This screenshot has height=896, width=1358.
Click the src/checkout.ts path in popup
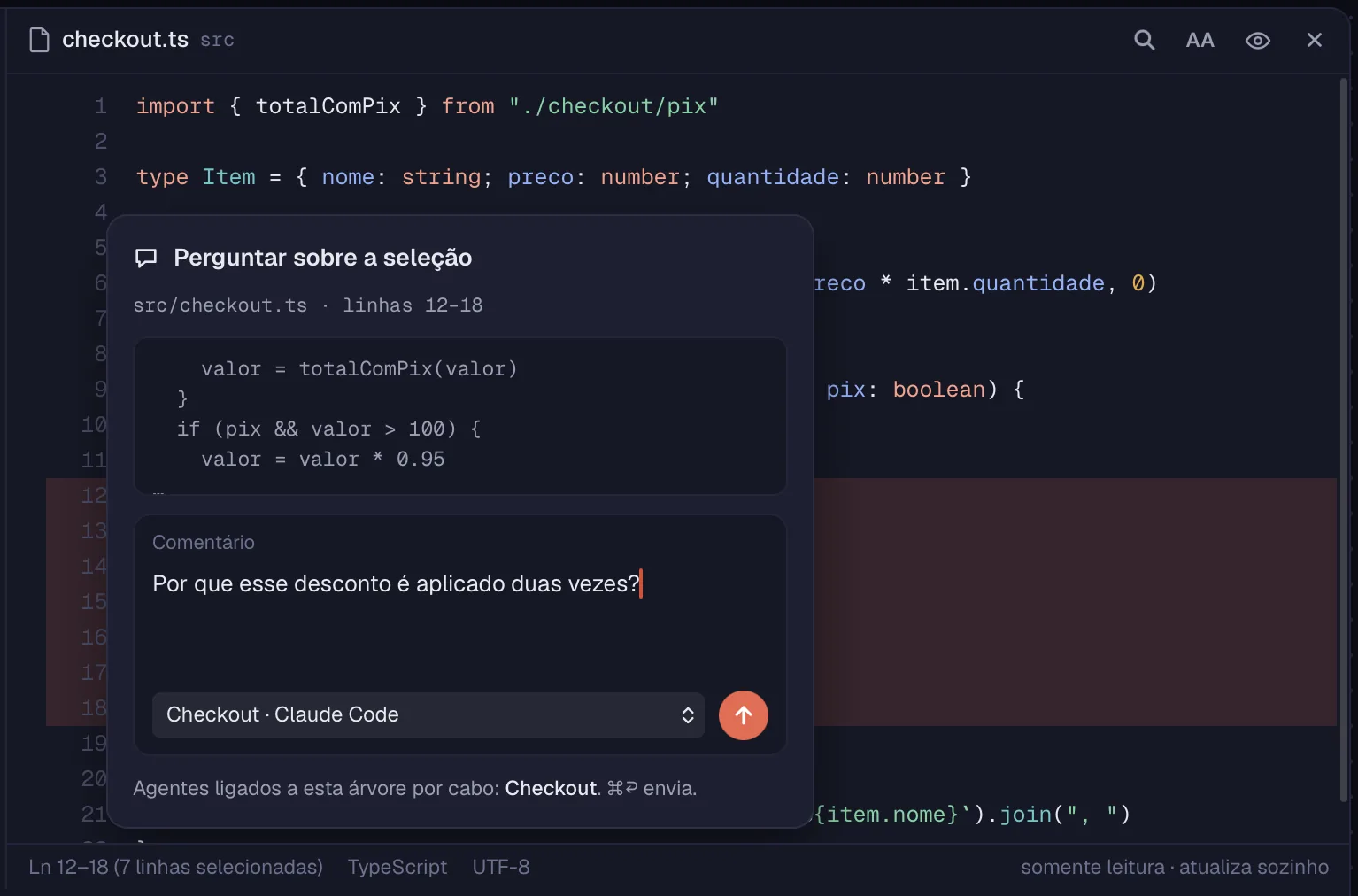(x=220, y=305)
